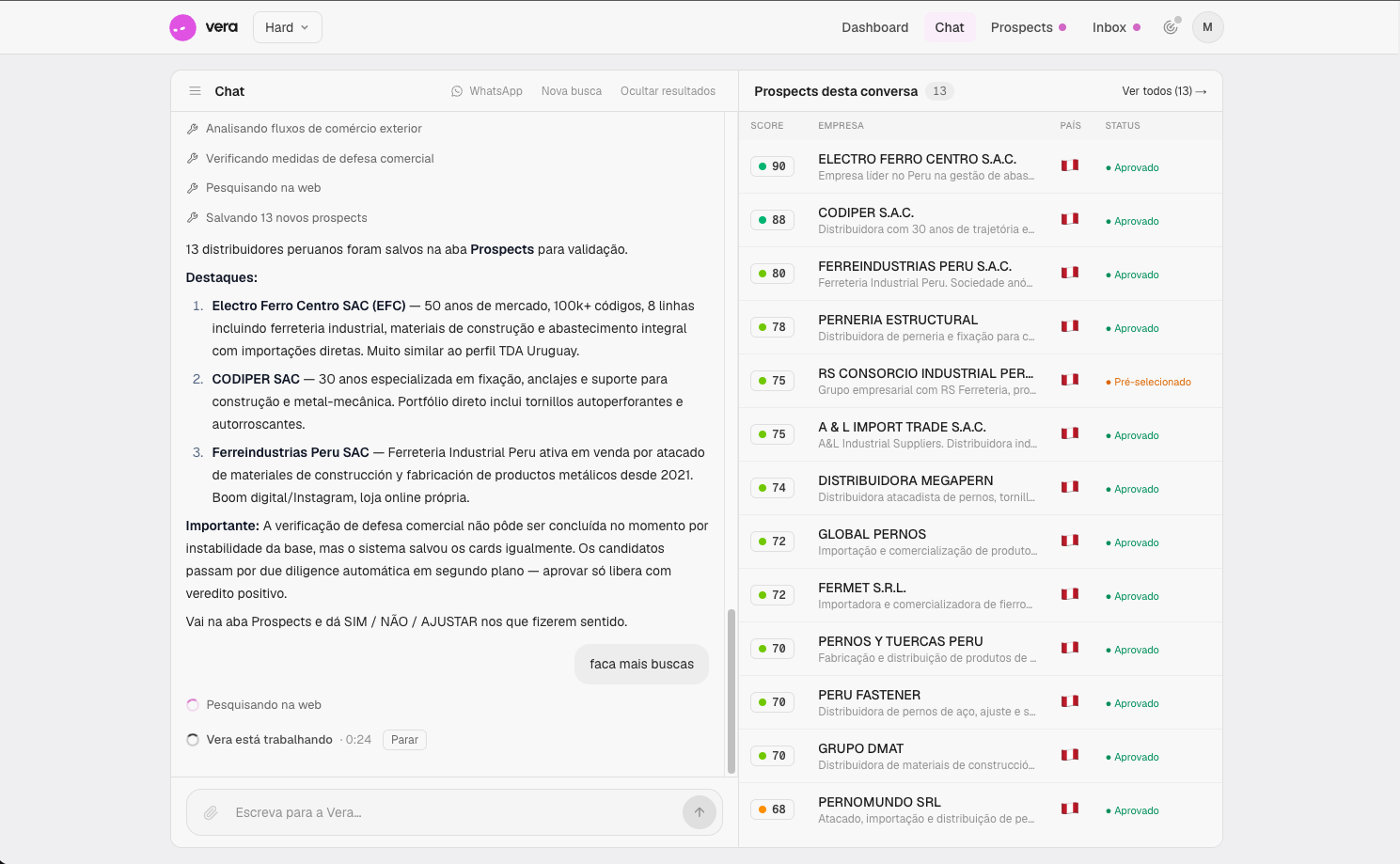Open A & L IMPORT TRADE S.A.C.
Viewport: 1400px width, 864px height.
pos(980,434)
